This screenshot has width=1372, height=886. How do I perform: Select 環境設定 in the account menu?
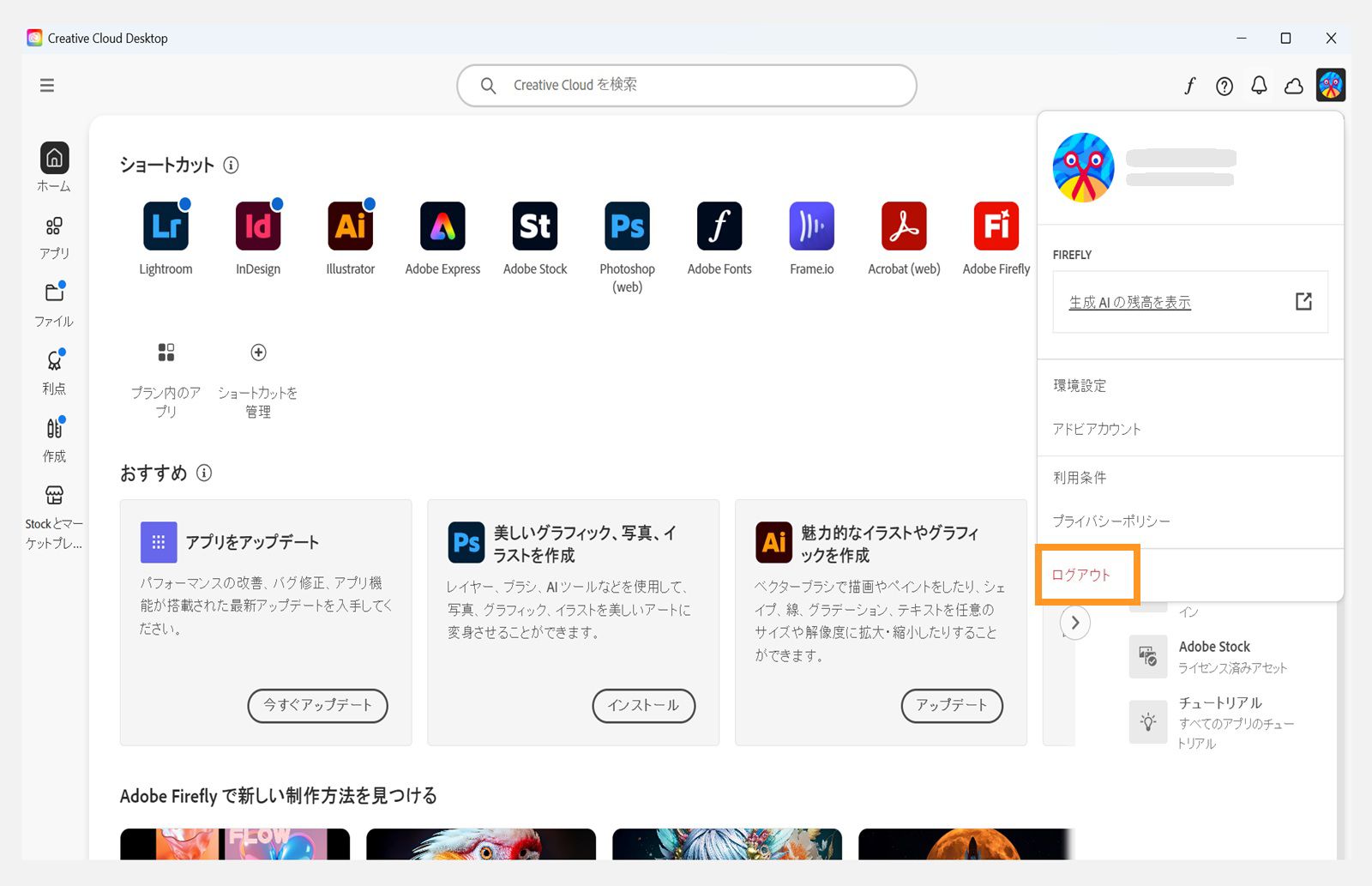(x=1080, y=385)
